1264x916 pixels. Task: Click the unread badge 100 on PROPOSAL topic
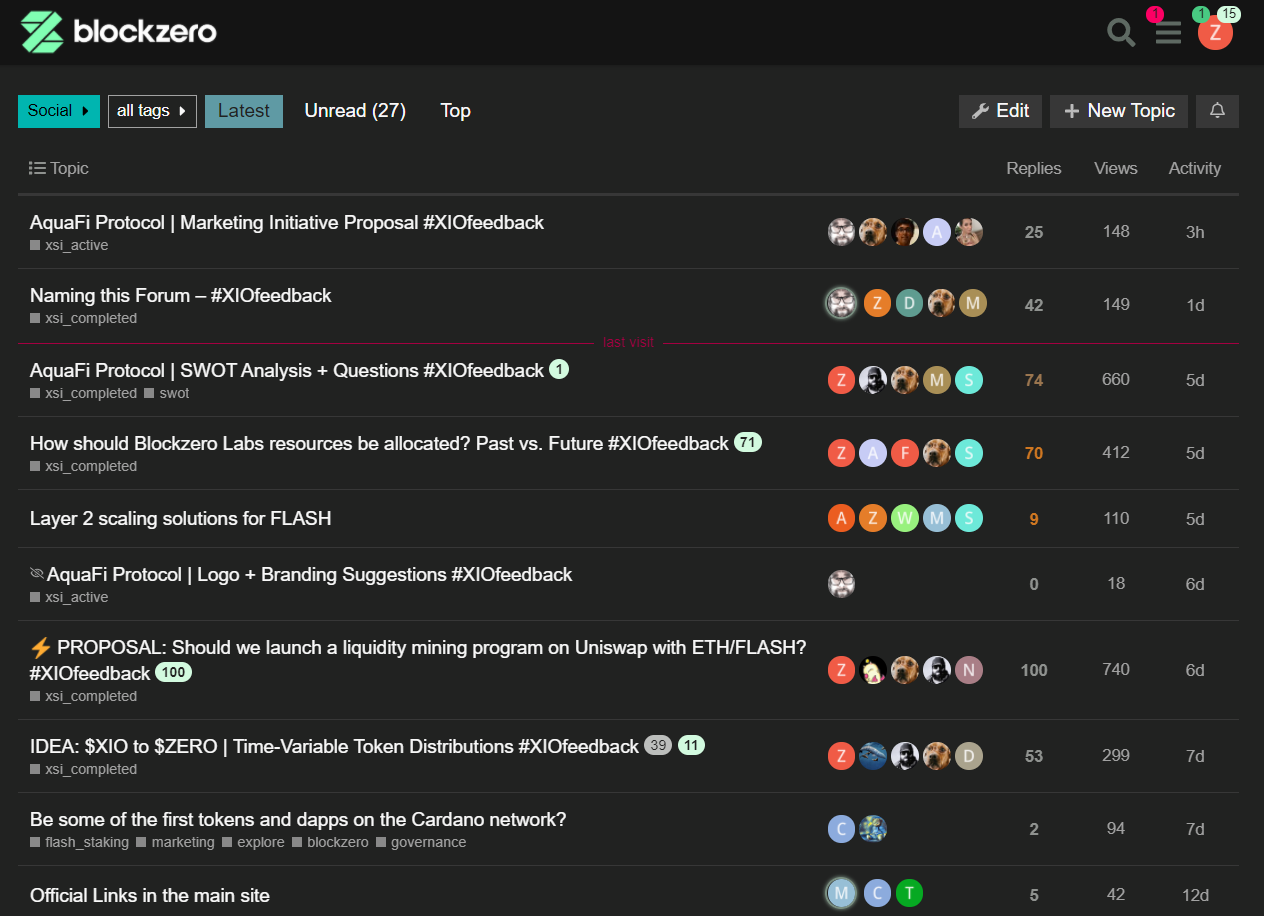click(x=174, y=672)
